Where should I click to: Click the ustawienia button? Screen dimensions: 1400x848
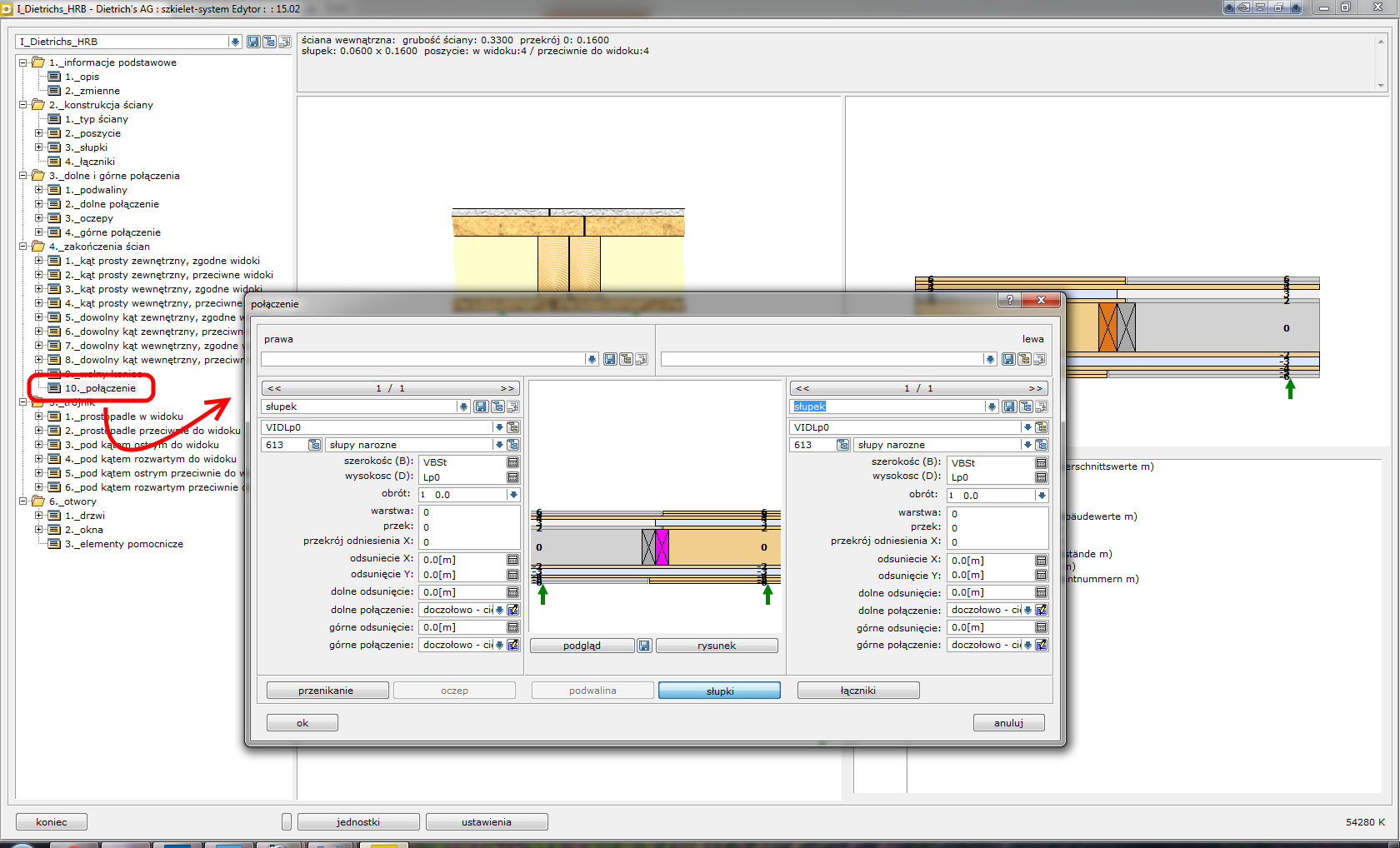coord(486,822)
